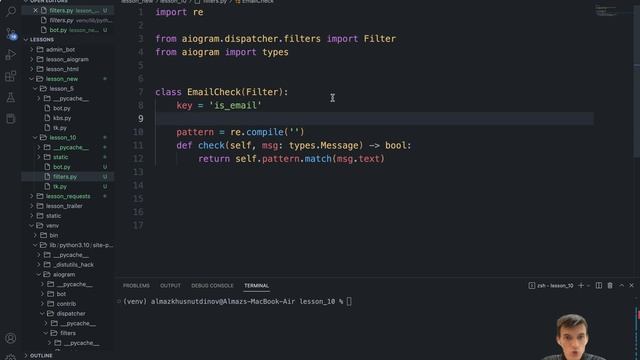Click msg.text on line 12
Image resolution: width=640 pixels, height=360 pixels.
pyautogui.click(x=358, y=159)
